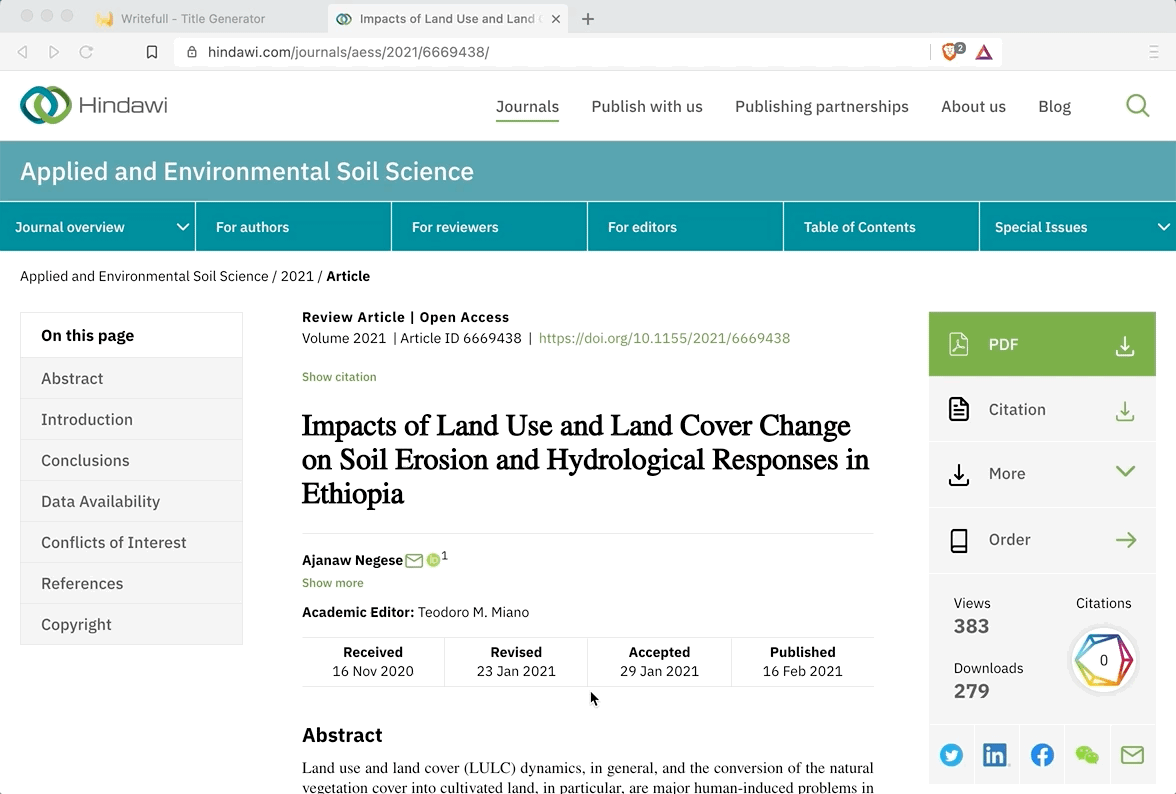Reload the current page
The width and height of the screenshot is (1176, 794).
86,52
